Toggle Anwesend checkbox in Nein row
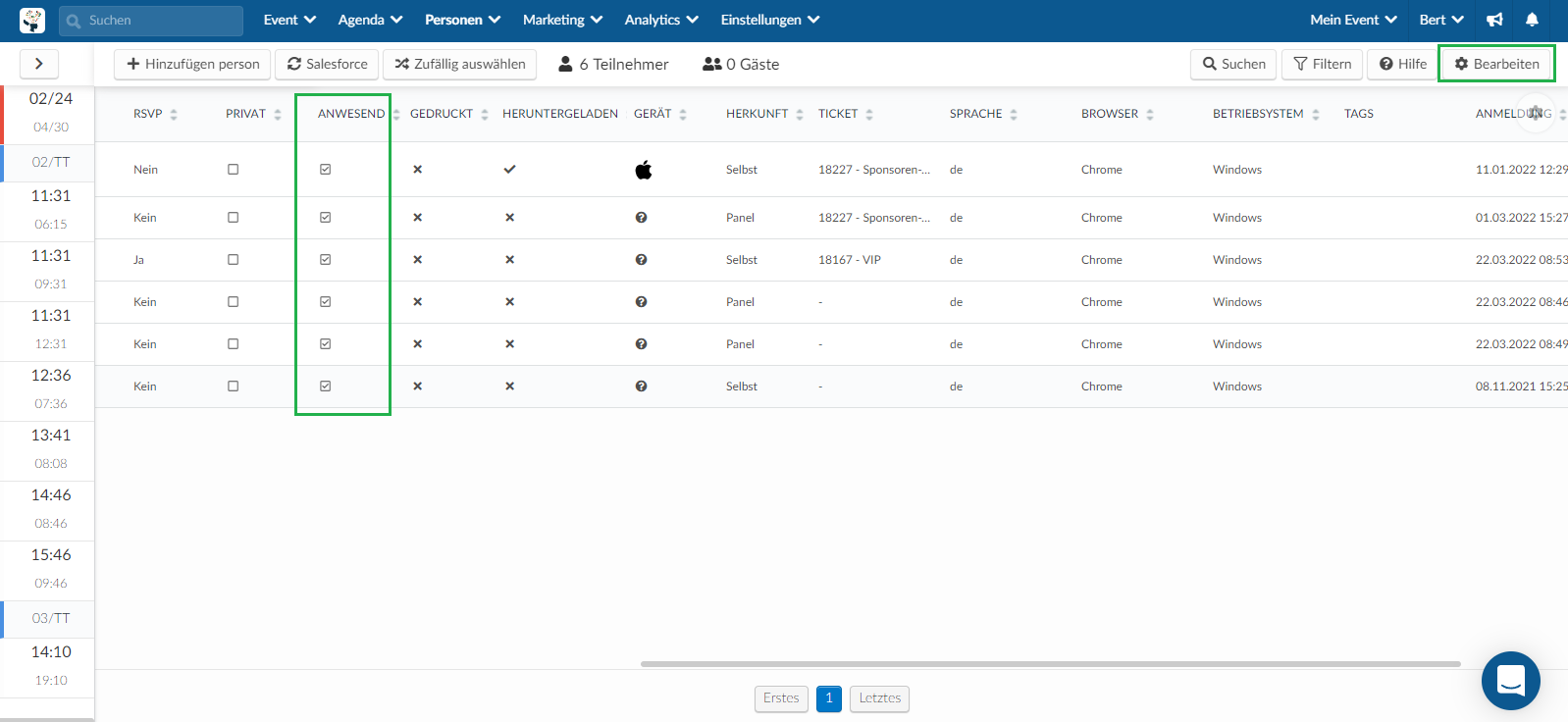The height and width of the screenshot is (722, 1568). pos(325,169)
